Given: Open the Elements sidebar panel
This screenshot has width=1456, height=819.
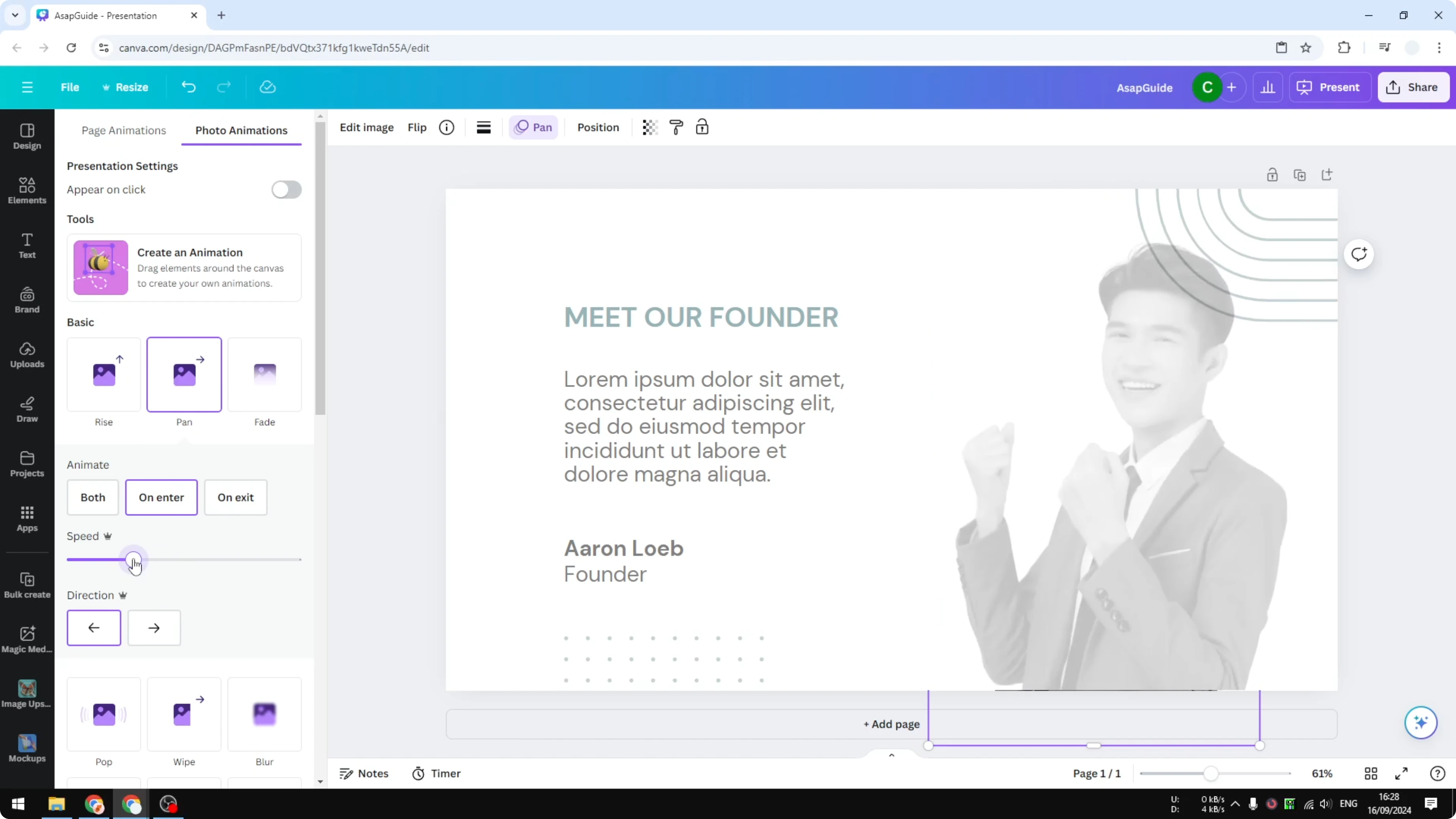Looking at the screenshot, I should tap(27, 190).
